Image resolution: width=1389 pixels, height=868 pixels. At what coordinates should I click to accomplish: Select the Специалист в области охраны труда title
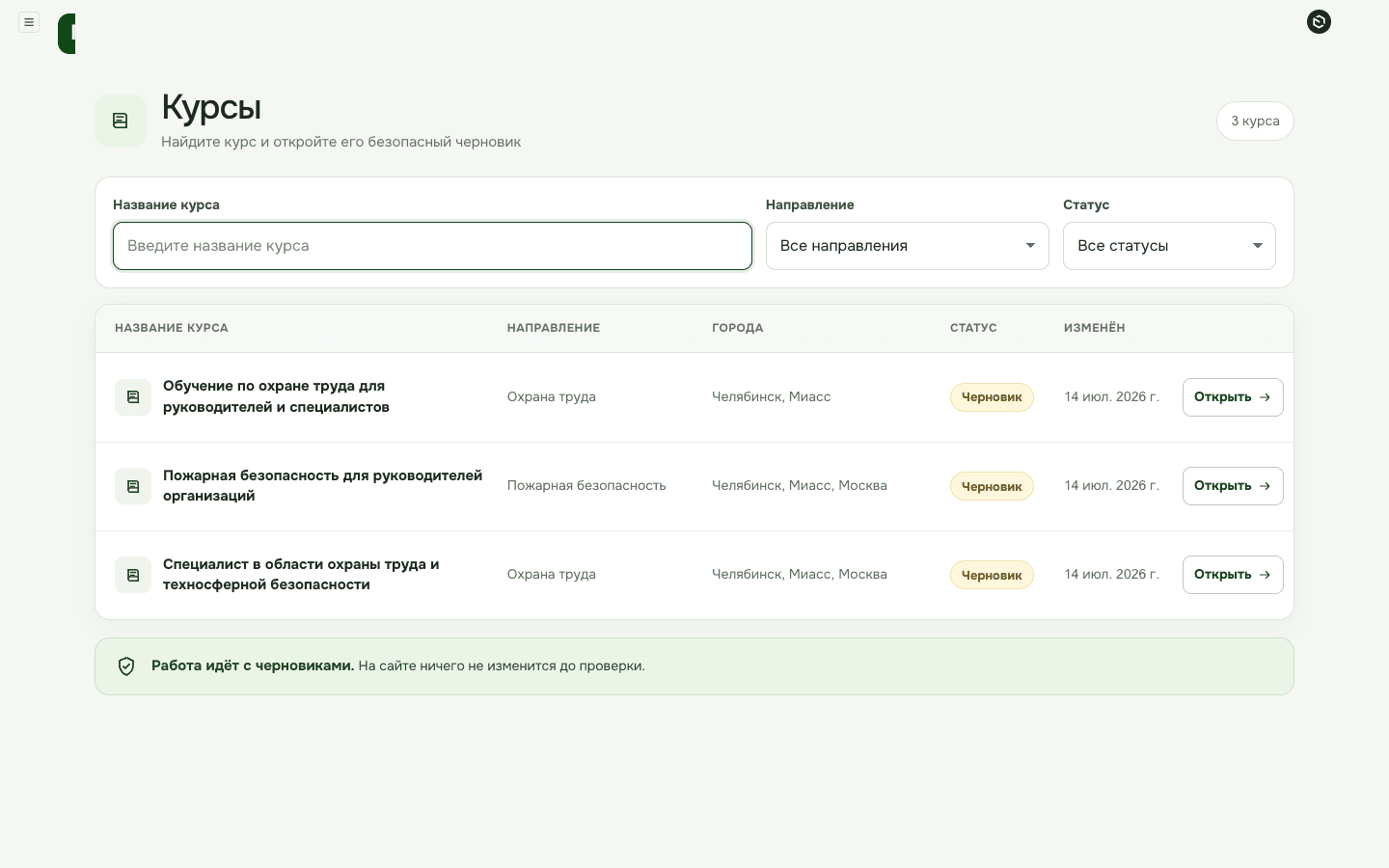coord(301,574)
